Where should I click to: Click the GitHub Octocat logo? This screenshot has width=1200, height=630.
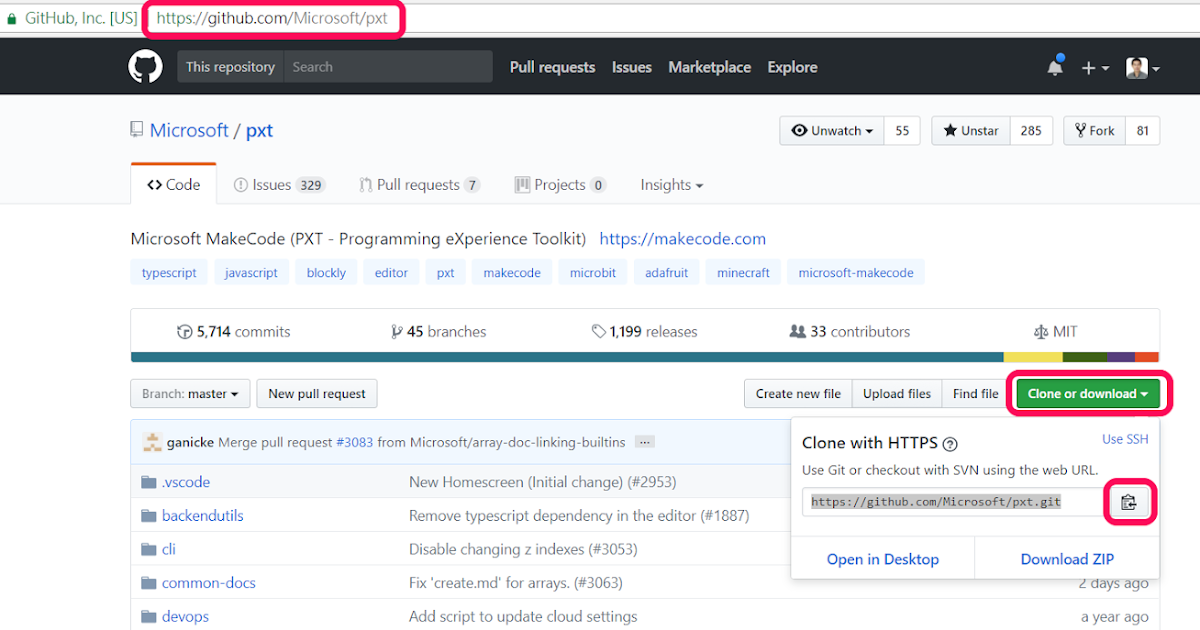(145, 67)
